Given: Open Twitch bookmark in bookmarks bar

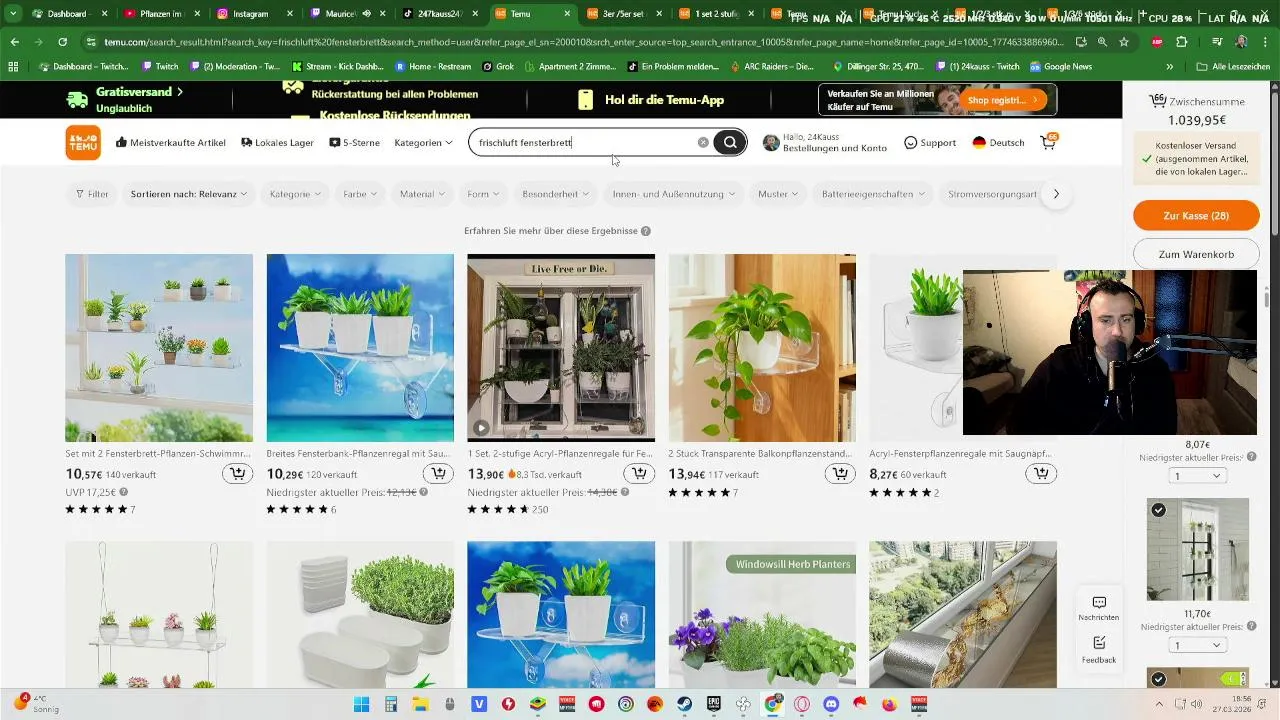Looking at the screenshot, I should tap(160, 66).
